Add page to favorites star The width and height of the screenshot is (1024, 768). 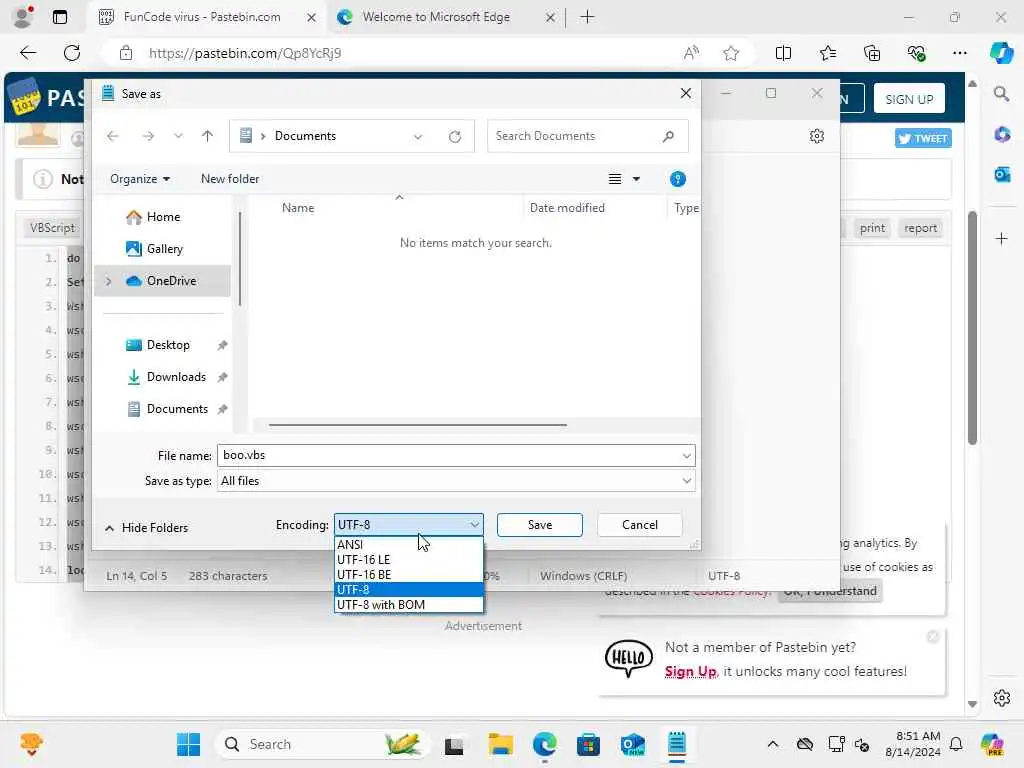point(731,53)
